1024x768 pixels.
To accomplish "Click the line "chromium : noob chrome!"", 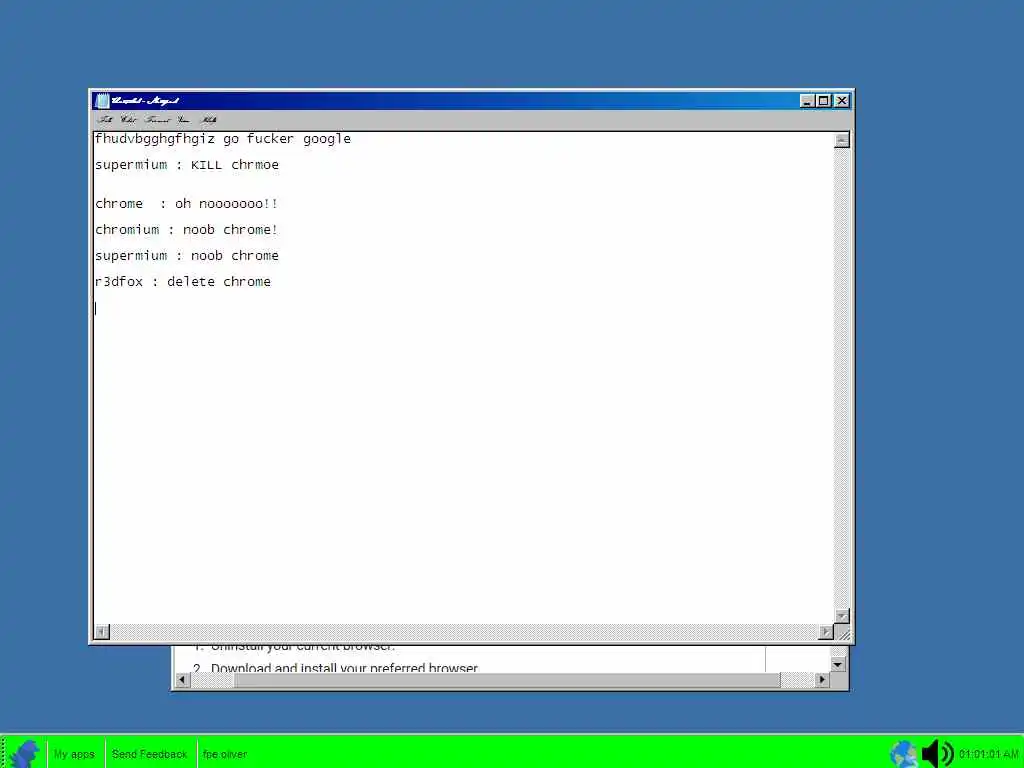I will click(186, 230).
